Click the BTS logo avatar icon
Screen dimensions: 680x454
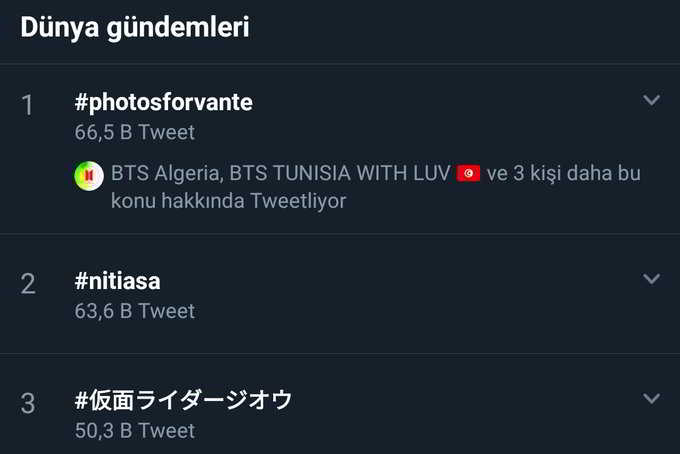click(89, 175)
